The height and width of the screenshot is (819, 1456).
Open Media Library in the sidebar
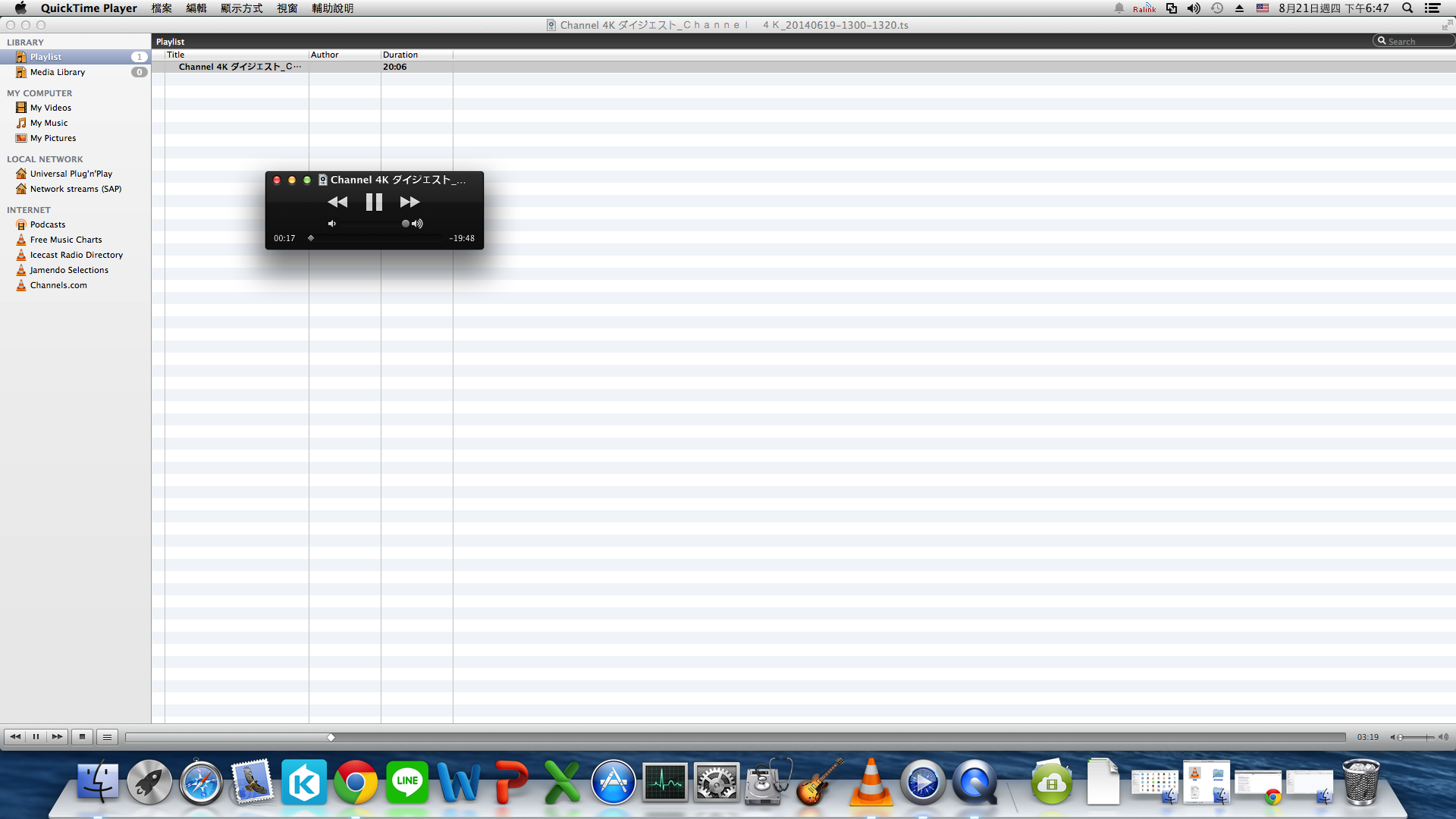[x=58, y=72]
